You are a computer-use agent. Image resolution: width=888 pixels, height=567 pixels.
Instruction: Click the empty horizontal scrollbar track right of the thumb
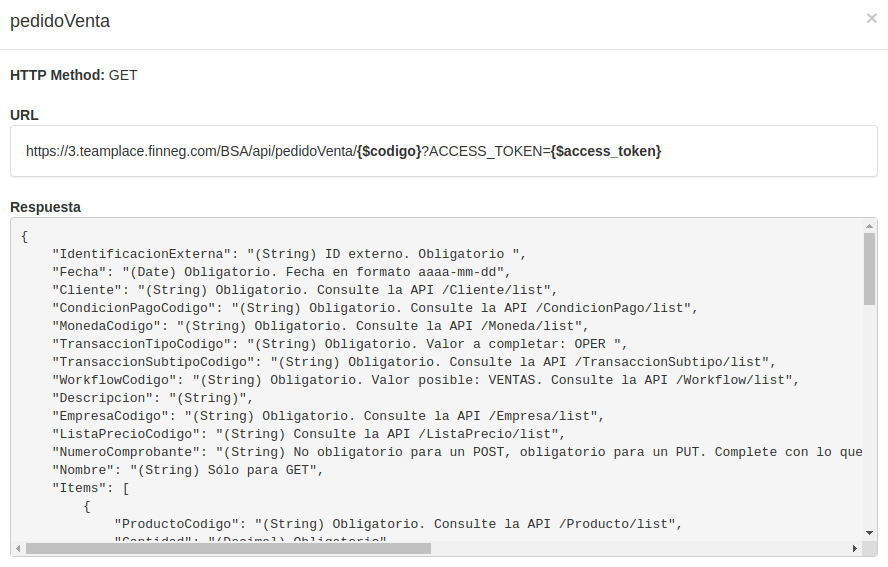click(640, 549)
